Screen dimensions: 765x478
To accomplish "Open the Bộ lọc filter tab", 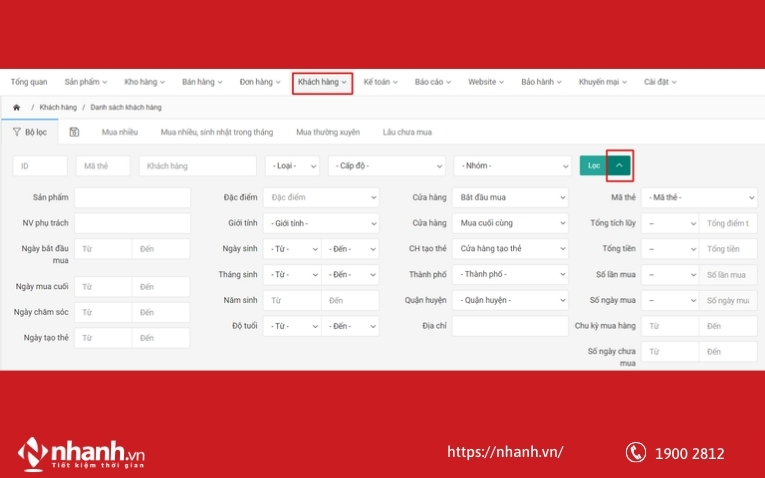I will [x=30, y=132].
